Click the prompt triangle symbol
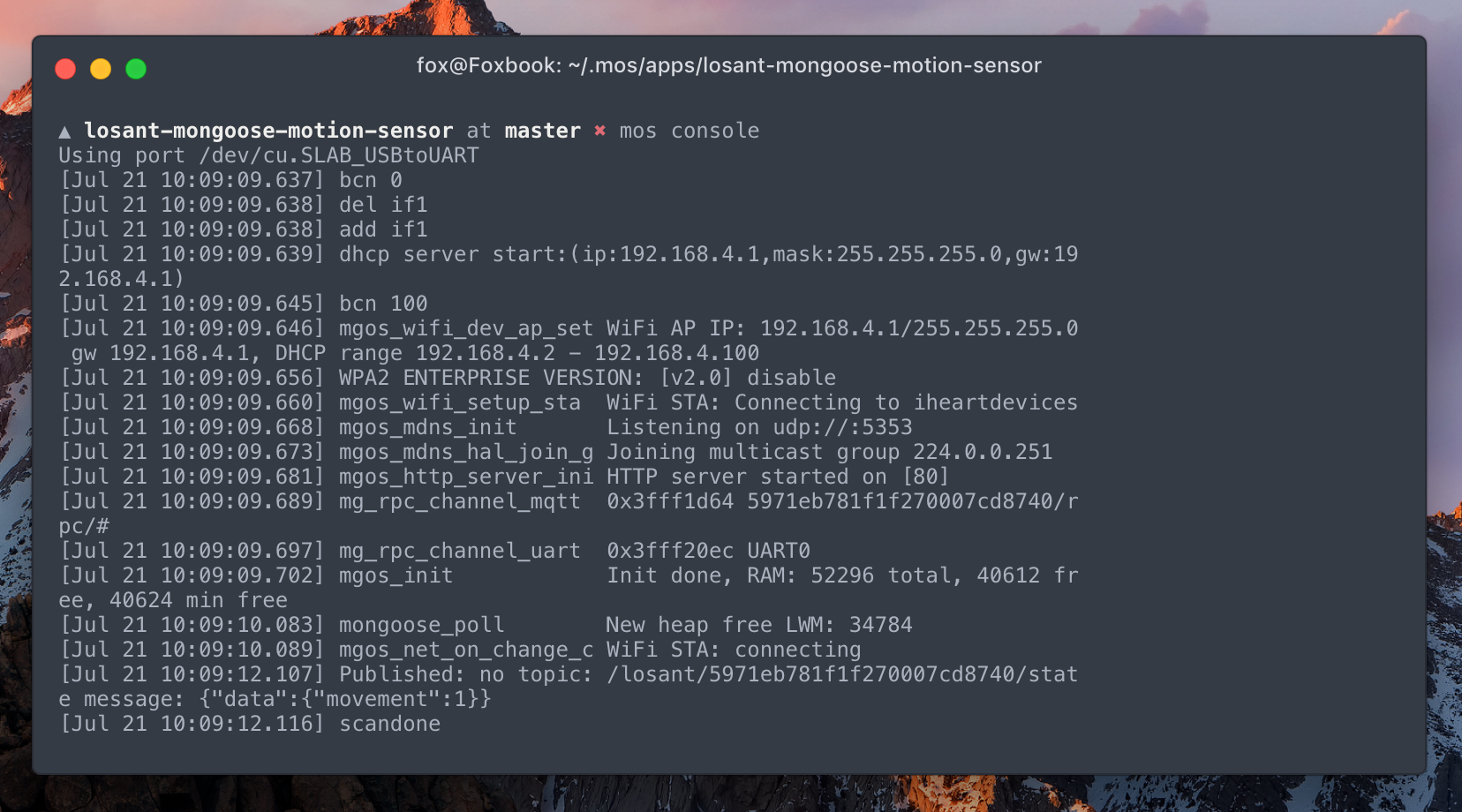 point(64,132)
